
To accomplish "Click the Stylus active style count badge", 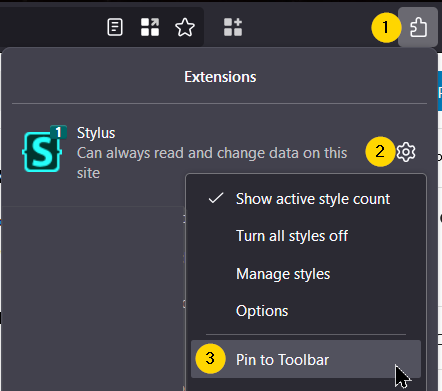I will [59, 132].
